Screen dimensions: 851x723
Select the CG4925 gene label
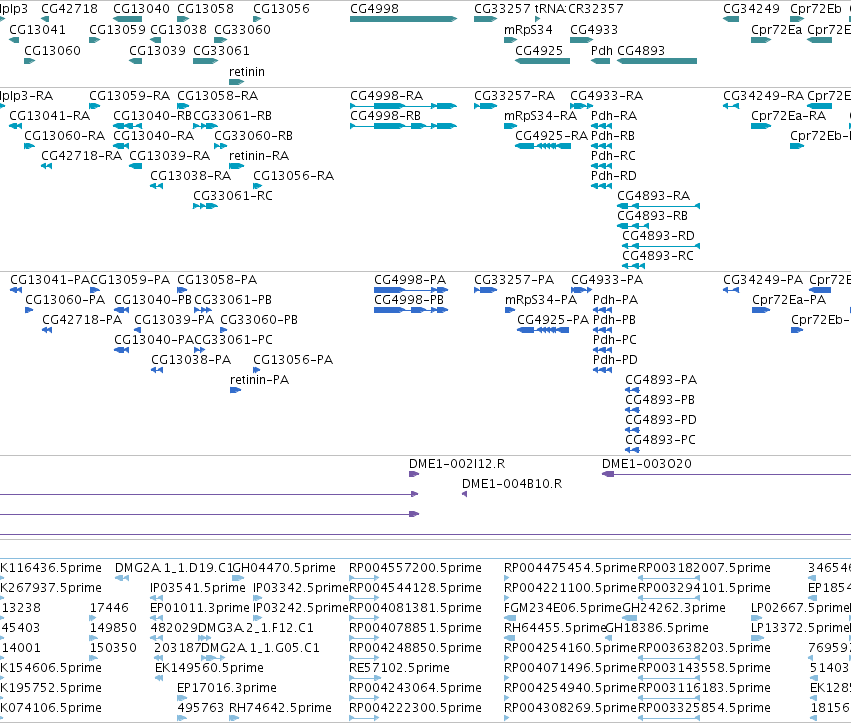tap(539, 50)
